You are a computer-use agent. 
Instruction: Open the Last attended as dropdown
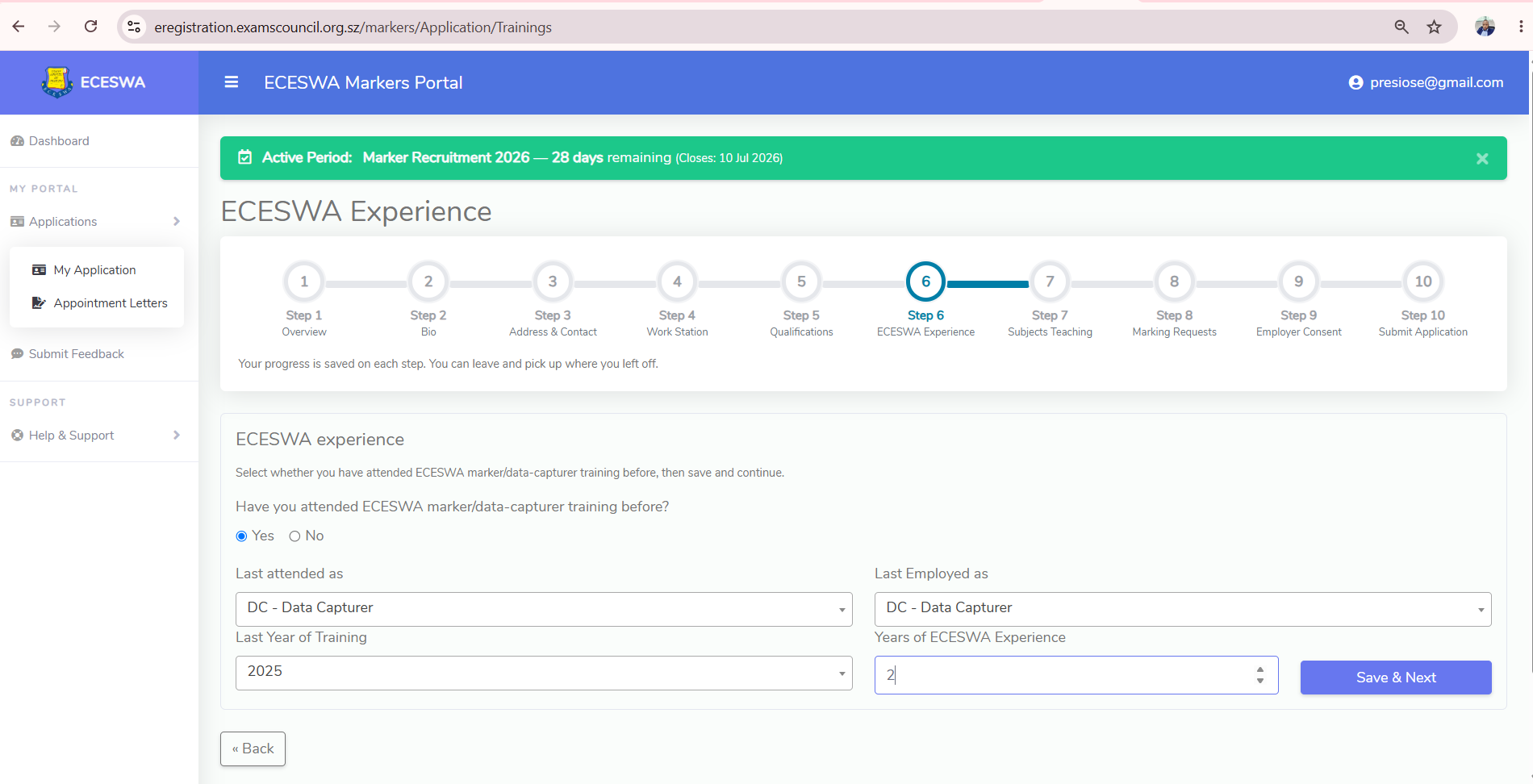coord(544,609)
